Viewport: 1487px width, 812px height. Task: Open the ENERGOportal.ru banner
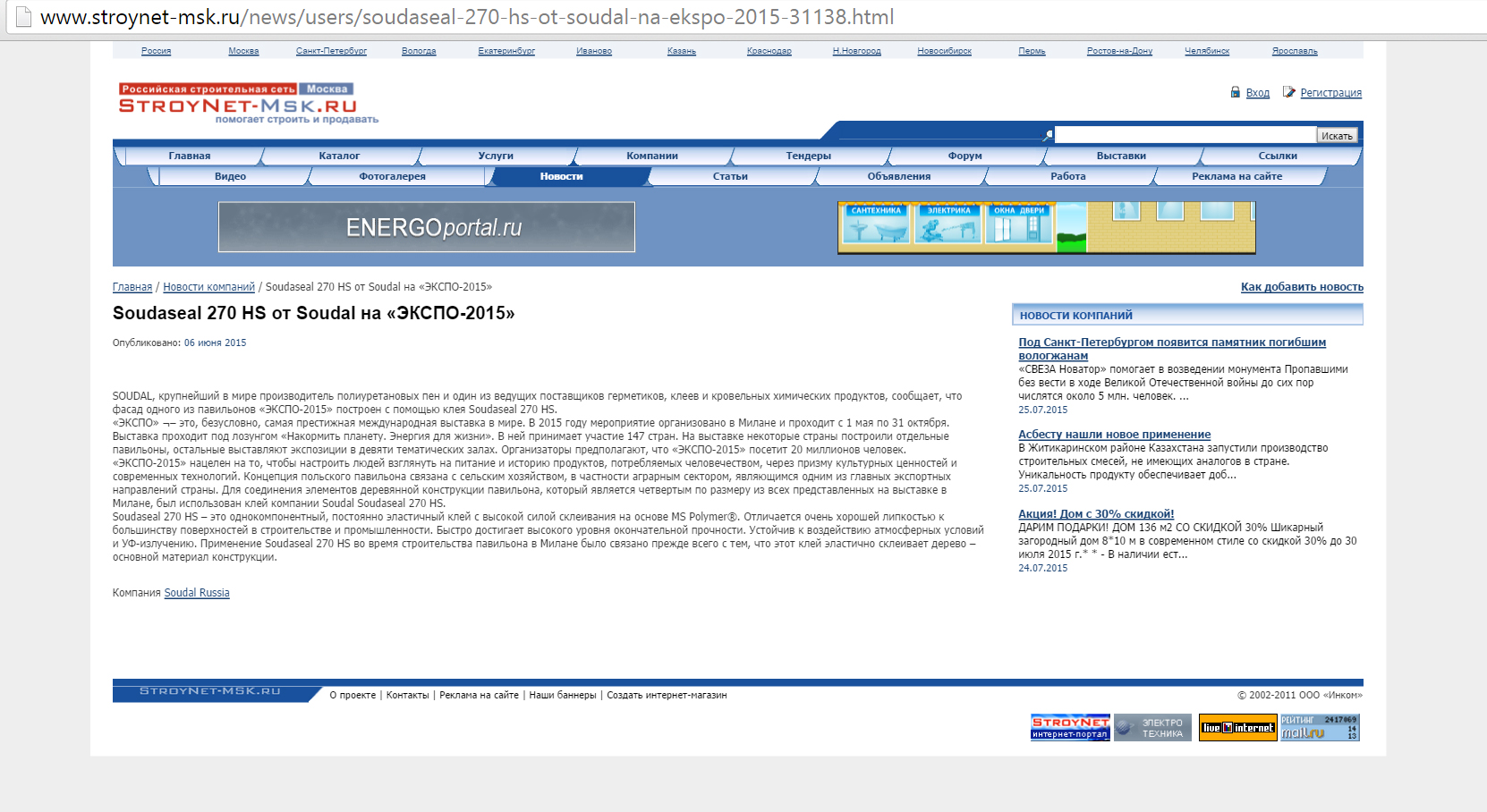point(427,227)
